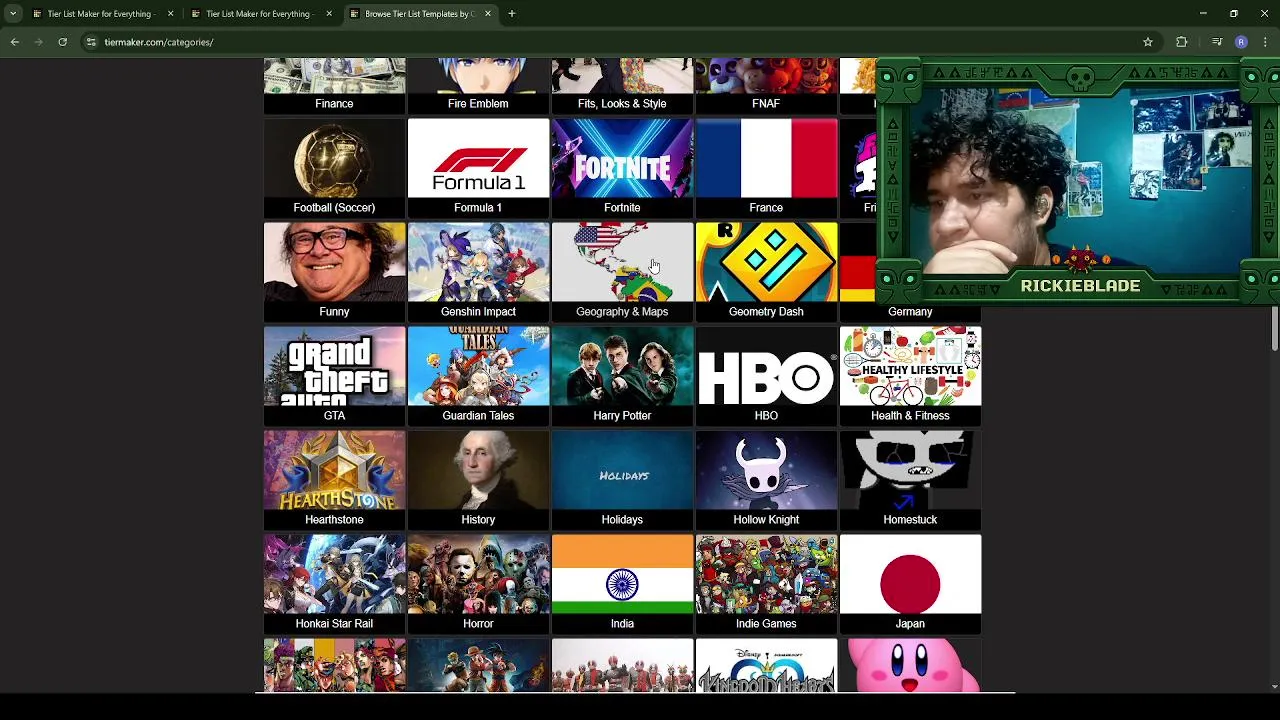Screen dimensions: 1280x720
Task: Open the Finance category
Action: point(334,86)
